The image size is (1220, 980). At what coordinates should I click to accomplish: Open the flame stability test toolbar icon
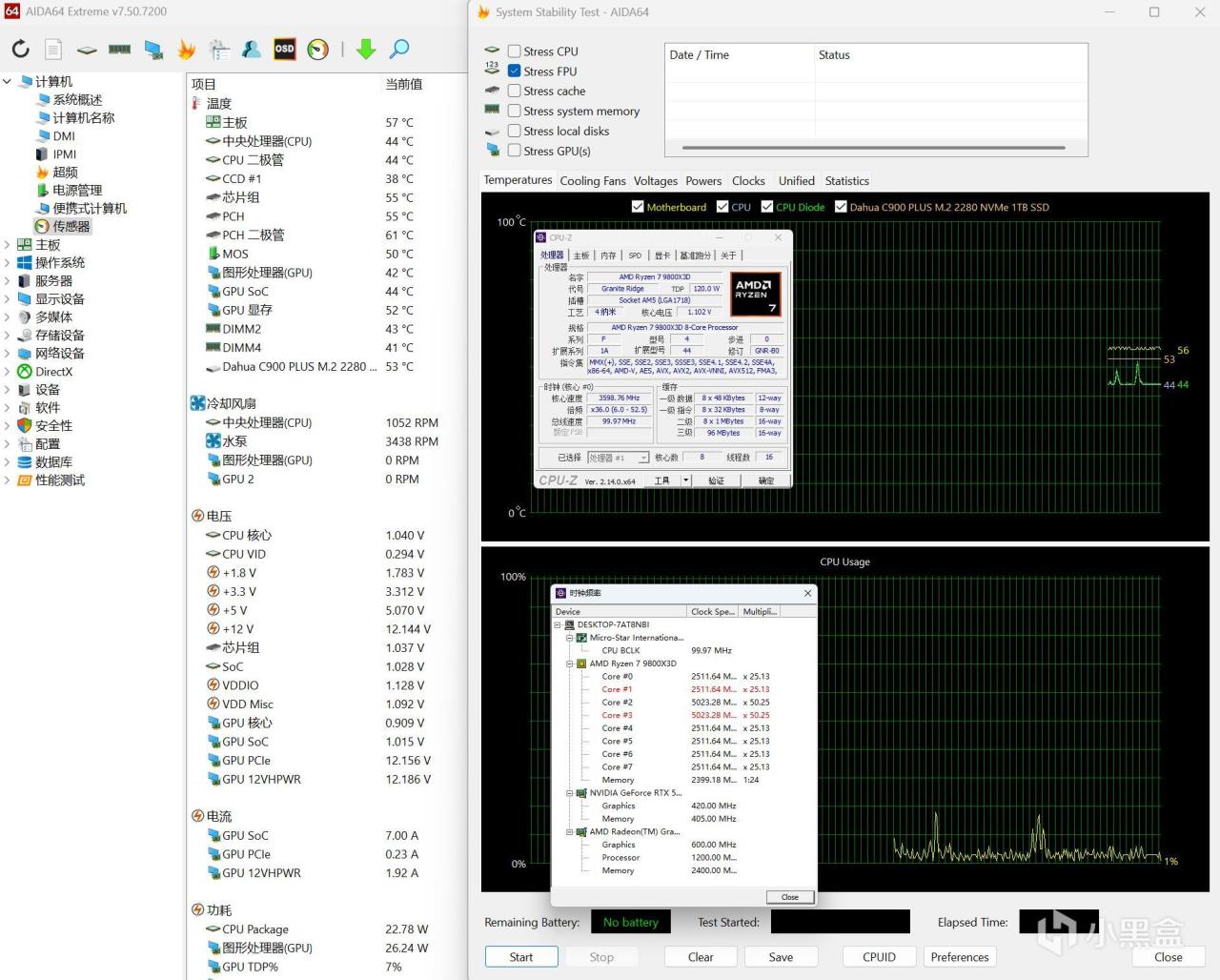[186, 50]
